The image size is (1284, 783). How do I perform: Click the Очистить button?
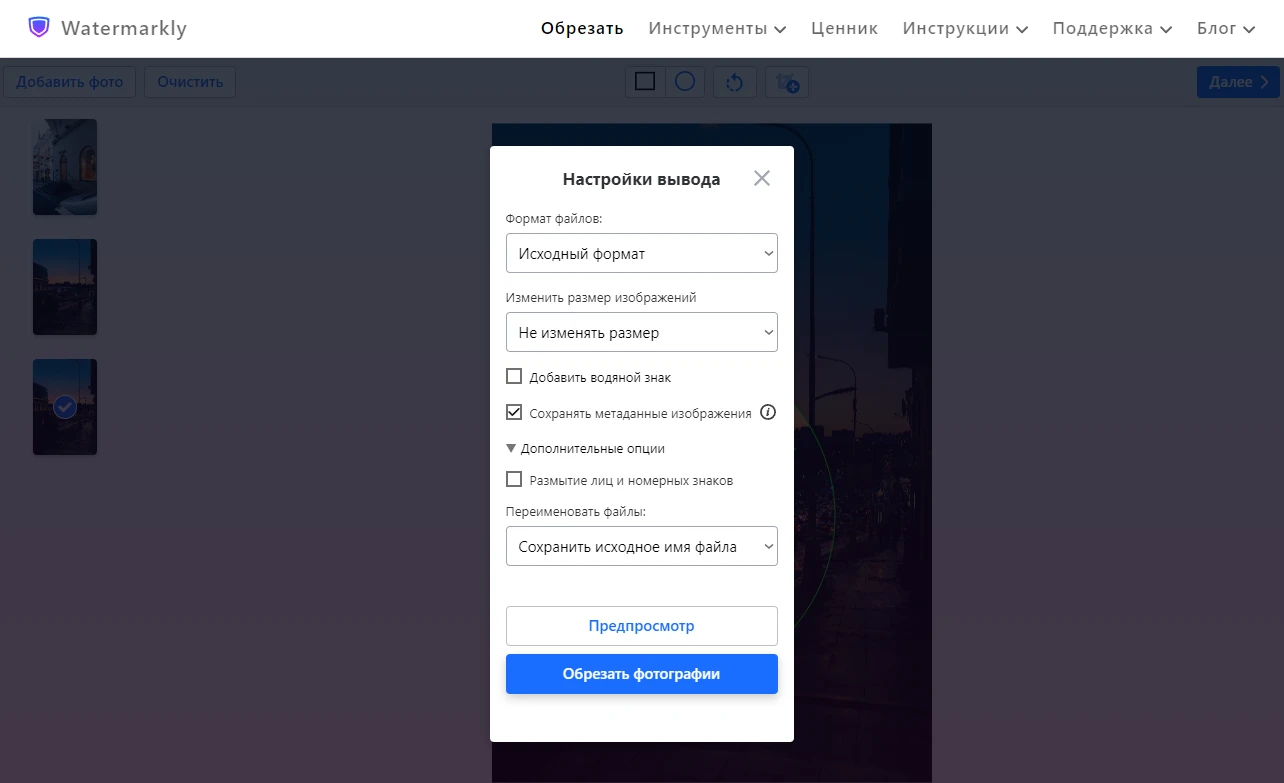pyautogui.click(x=190, y=82)
